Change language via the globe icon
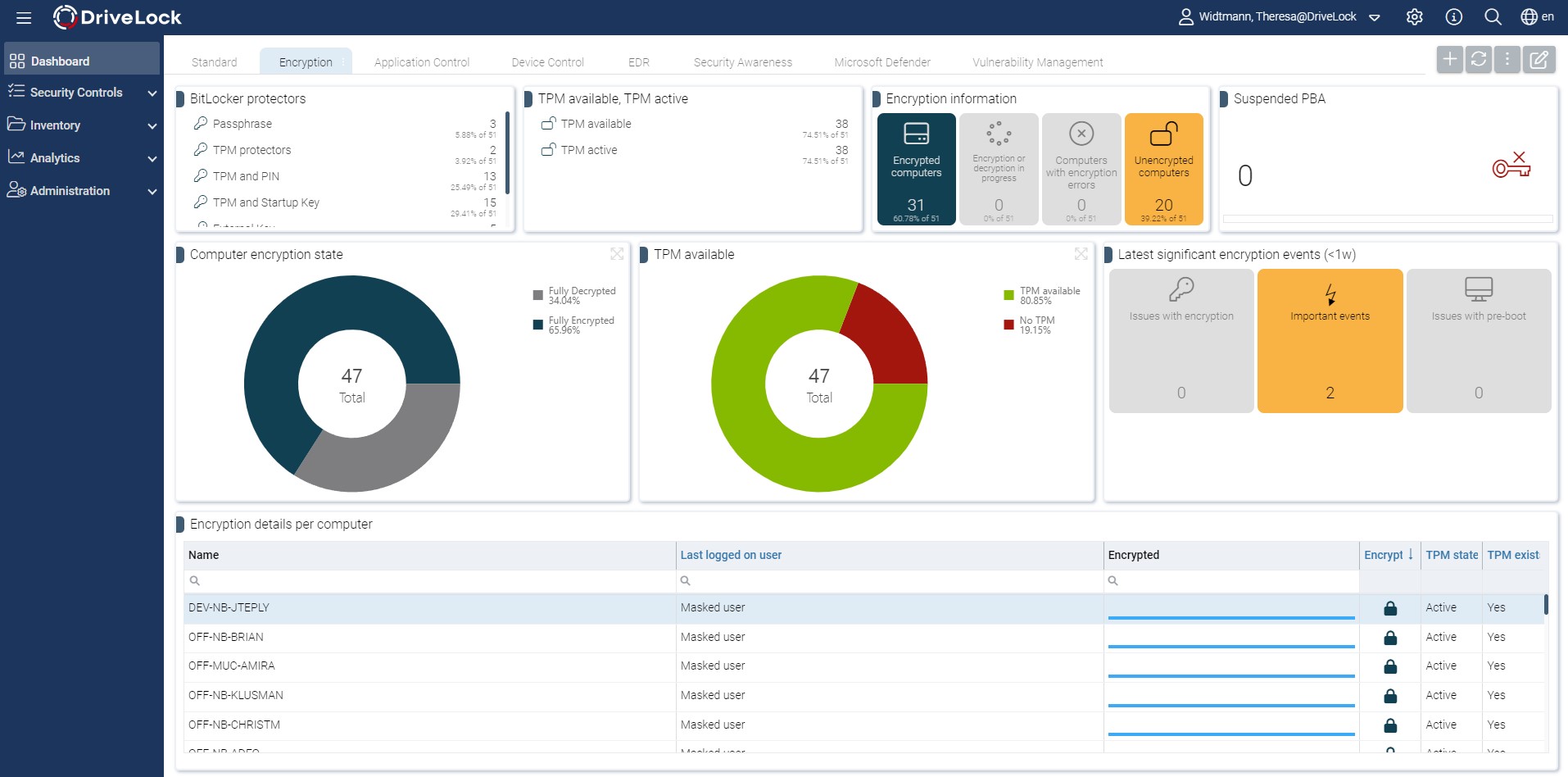This screenshot has width=1568, height=777. click(1529, 17)
